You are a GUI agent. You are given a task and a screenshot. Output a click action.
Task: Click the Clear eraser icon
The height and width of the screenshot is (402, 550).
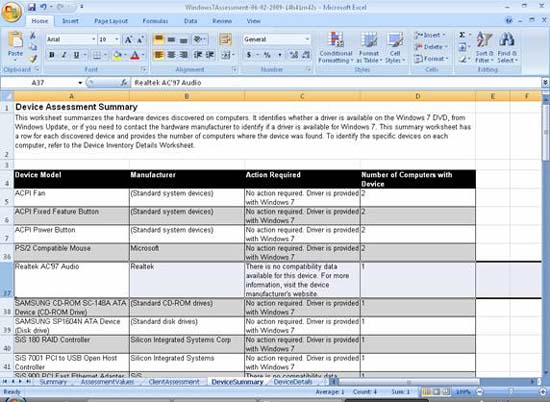[462, 59]
